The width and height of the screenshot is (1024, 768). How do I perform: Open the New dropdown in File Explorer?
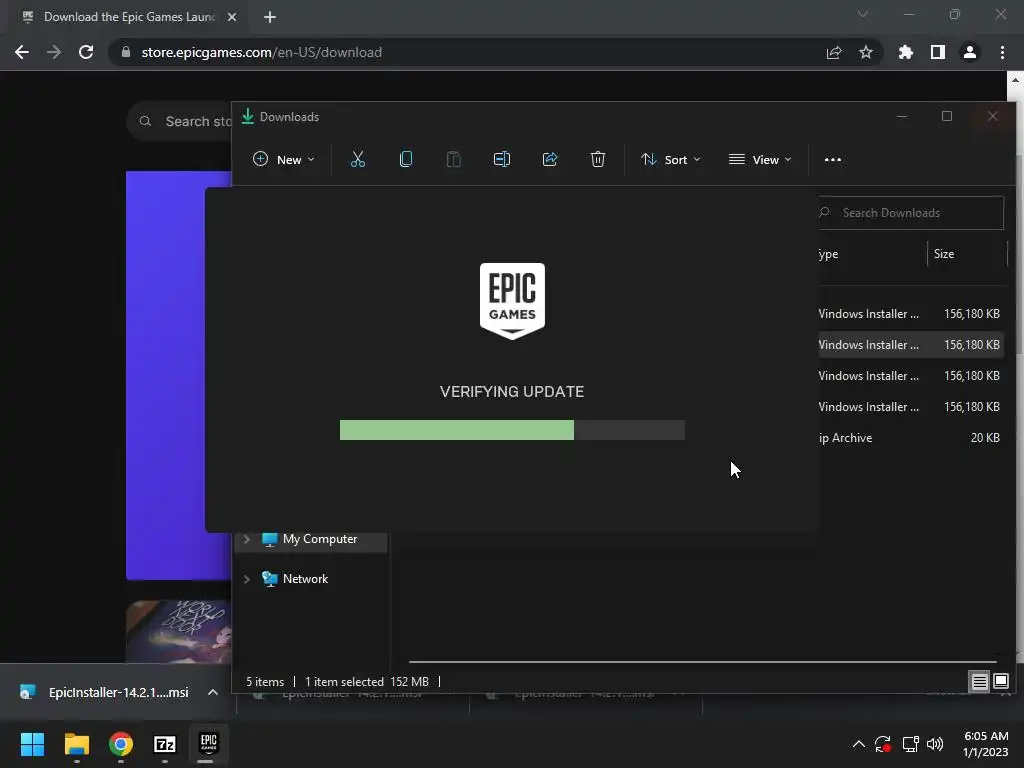click(x=284, y=159)
